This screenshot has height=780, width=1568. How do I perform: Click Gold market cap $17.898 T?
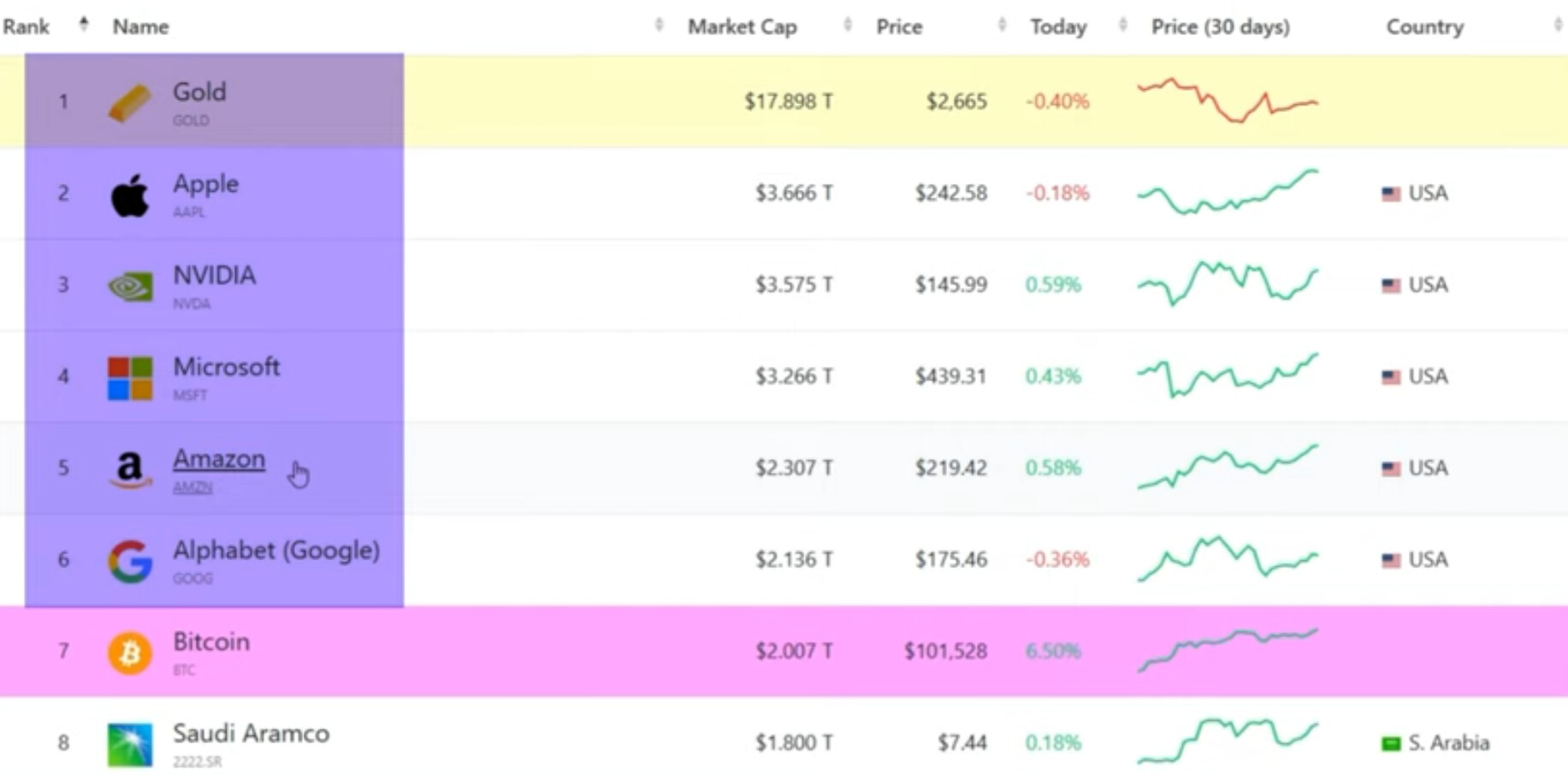(789, 102)
